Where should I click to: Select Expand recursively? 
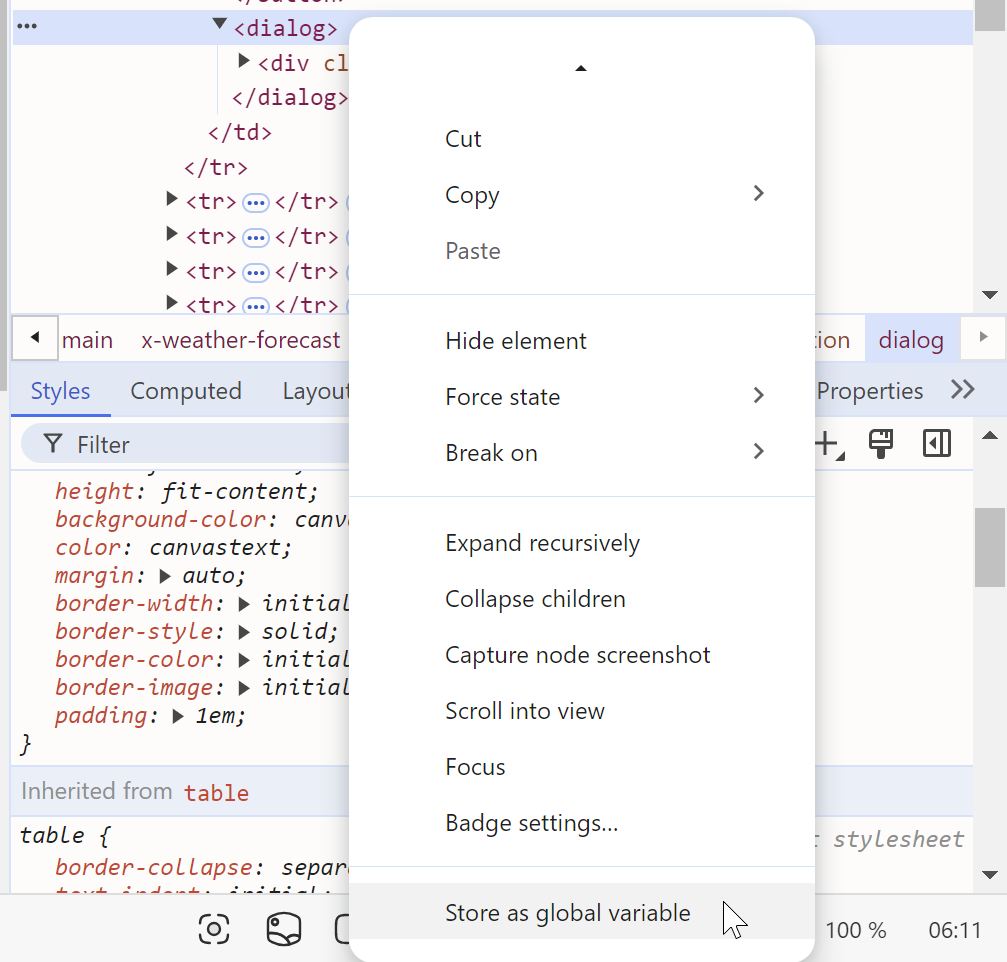tap(582, 543)
